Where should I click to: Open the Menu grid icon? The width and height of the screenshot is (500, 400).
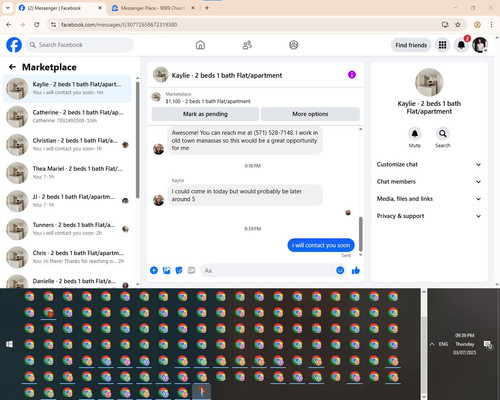pos(442,45)
